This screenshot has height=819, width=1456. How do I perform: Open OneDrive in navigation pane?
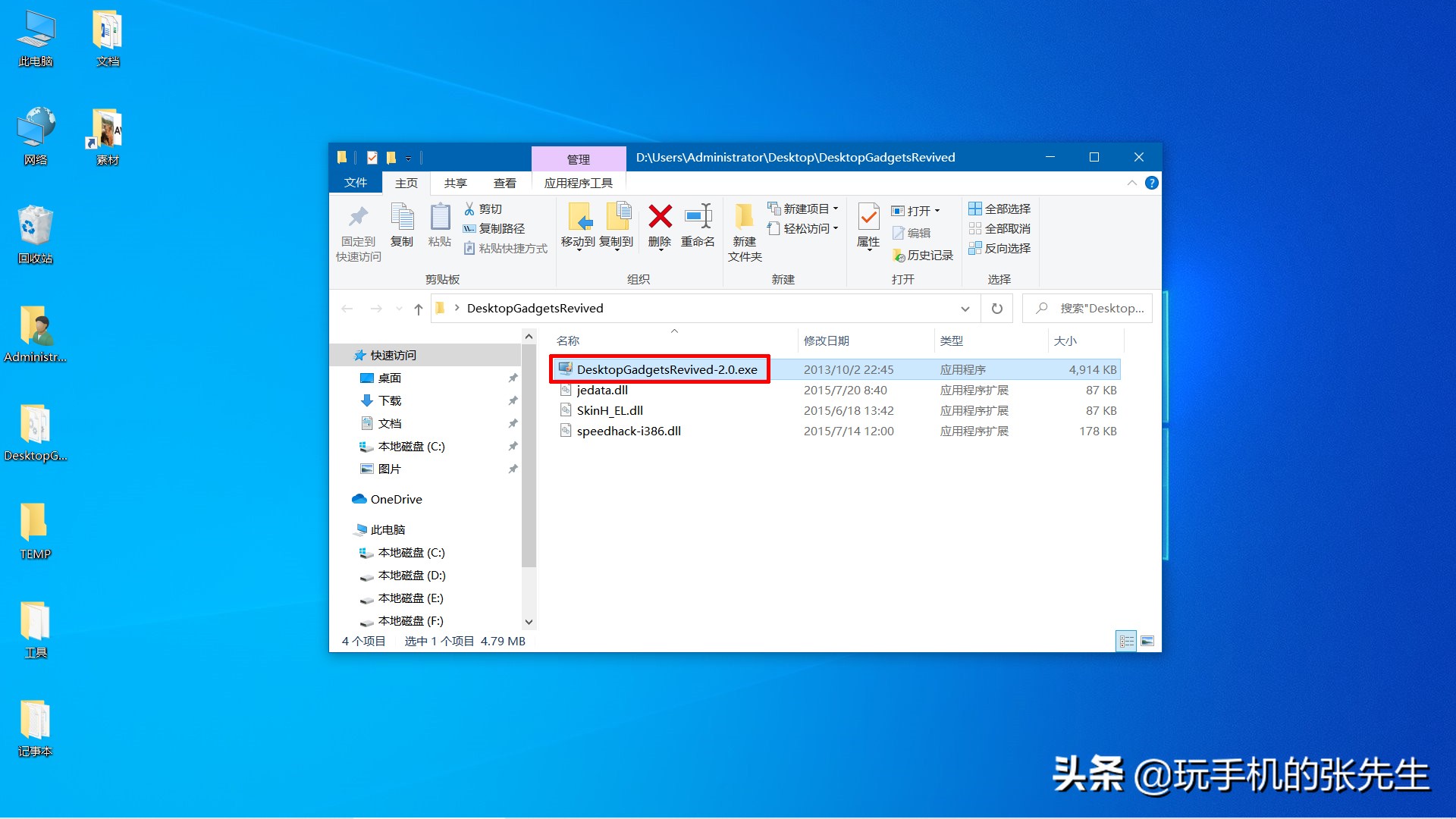(x=396, y=499)
